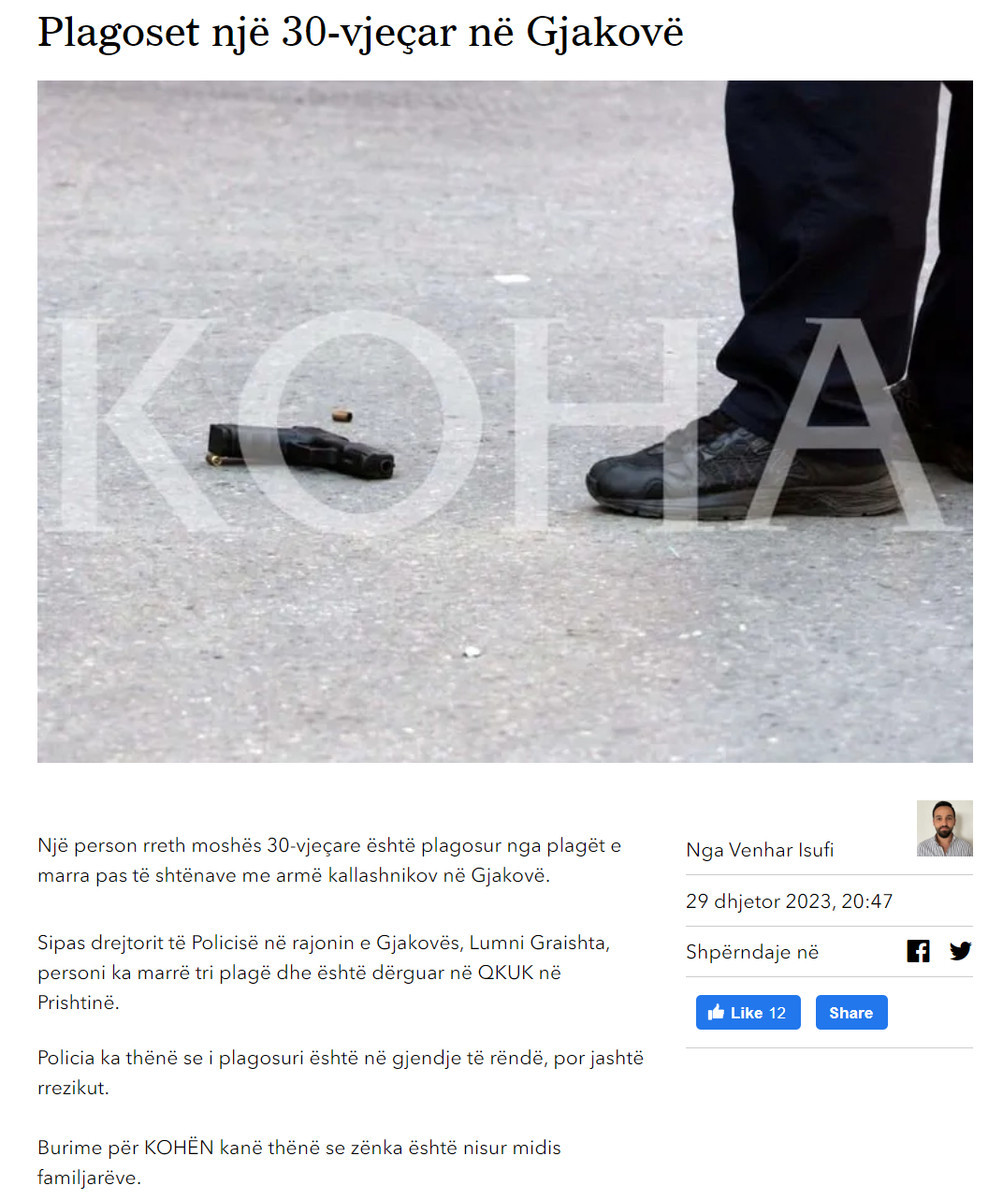Screen dimensions: 1003x1200
Task: Click the white pebble near photo bottom
Action: (x=471, y=652)
